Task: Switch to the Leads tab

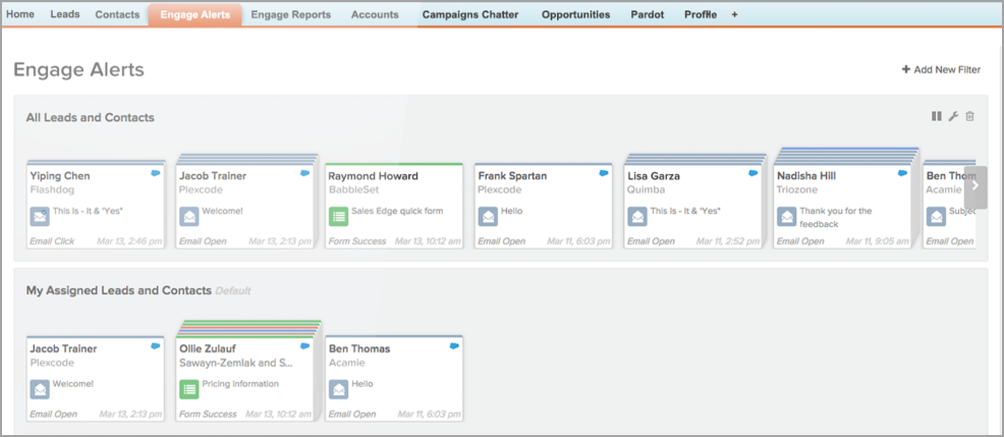Action: tap(65, 14)
